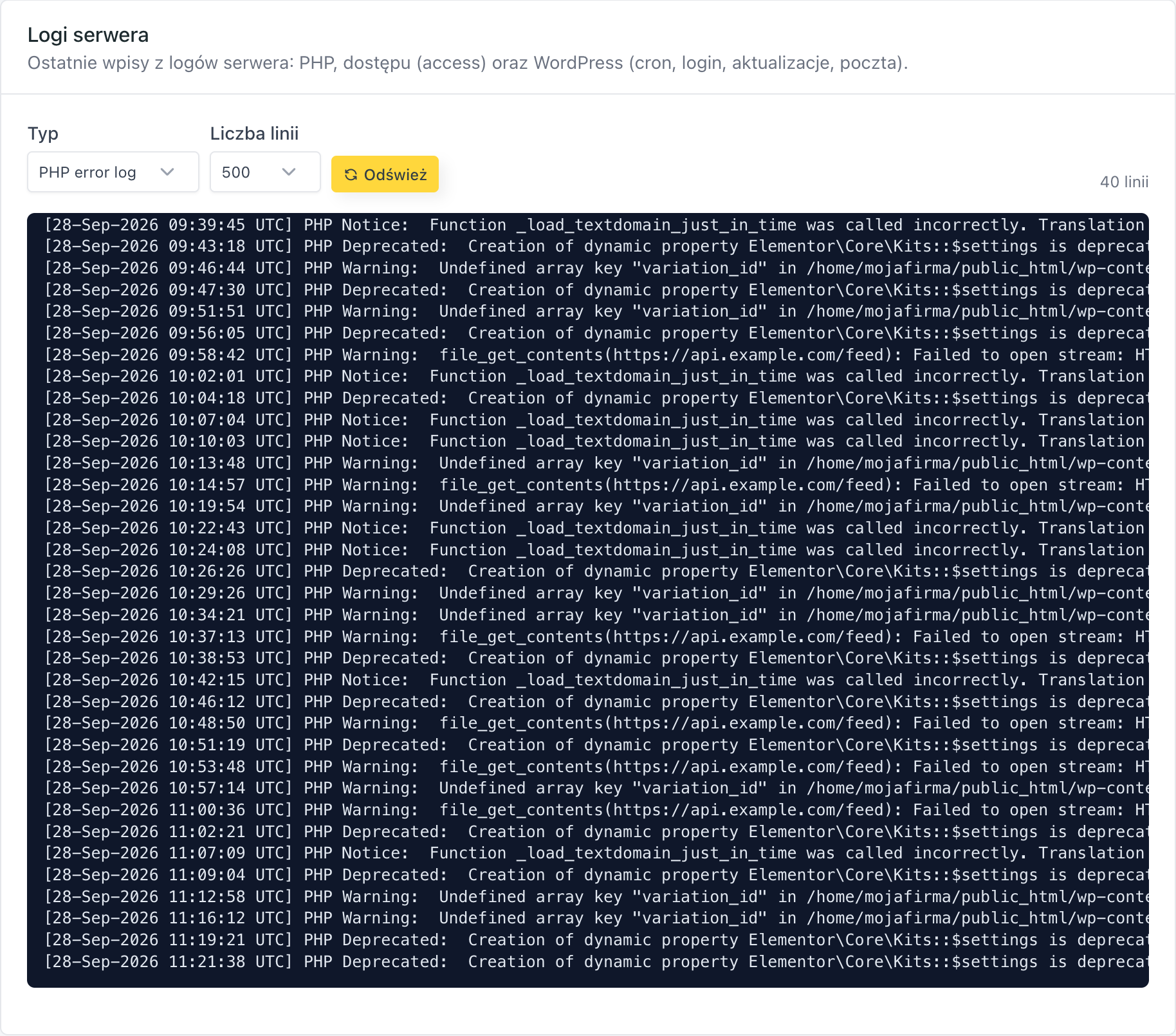Select log line timestamped 10:37:13

click(596, 636)
